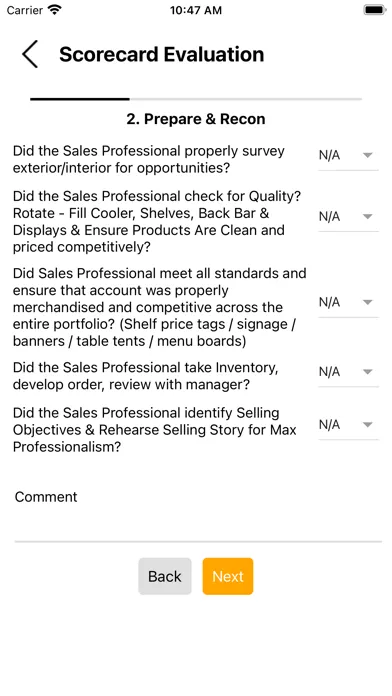
Task: Tap the Scorecard Evaluation title
Action: point(162,54)
